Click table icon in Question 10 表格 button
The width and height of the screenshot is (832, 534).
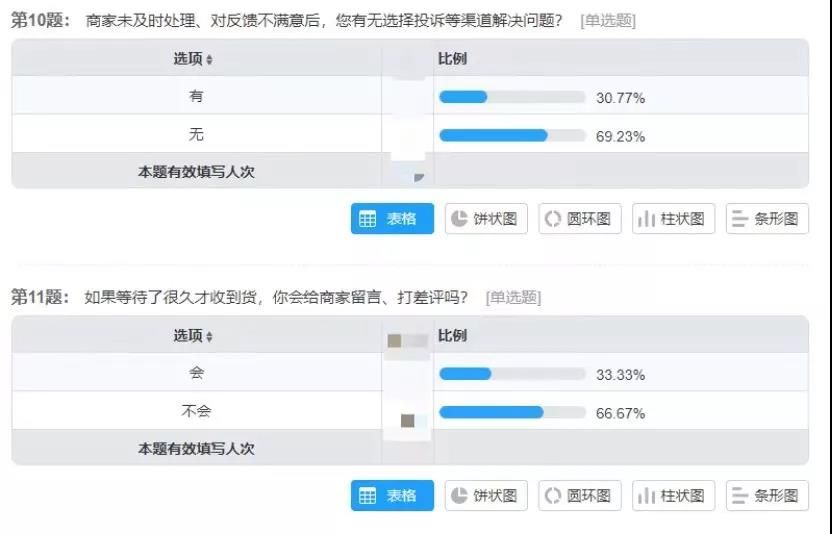pyautogui.click(x=368, y=219)
